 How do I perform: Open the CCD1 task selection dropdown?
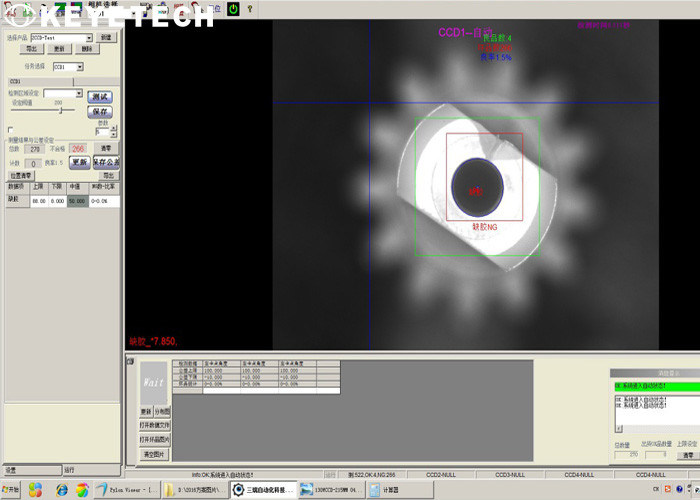click(x=80, y=67)
